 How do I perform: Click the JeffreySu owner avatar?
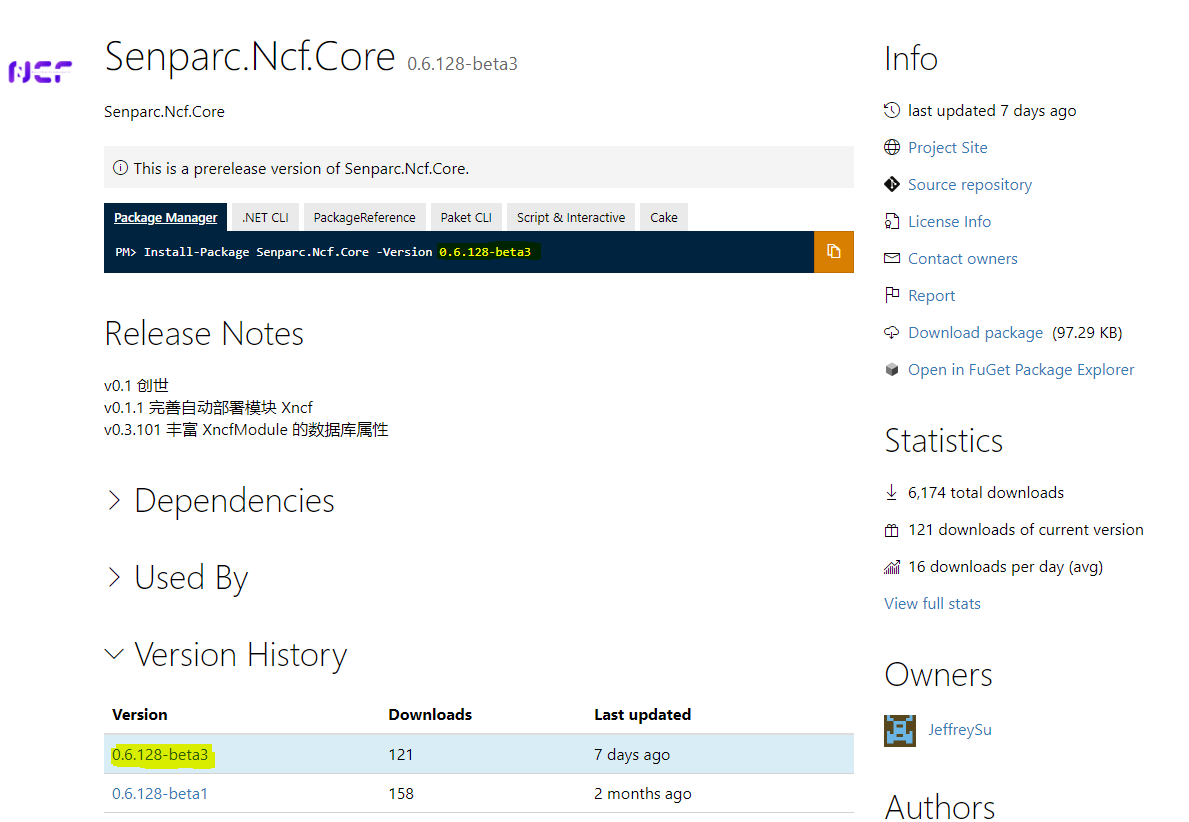tap(900, 730)
